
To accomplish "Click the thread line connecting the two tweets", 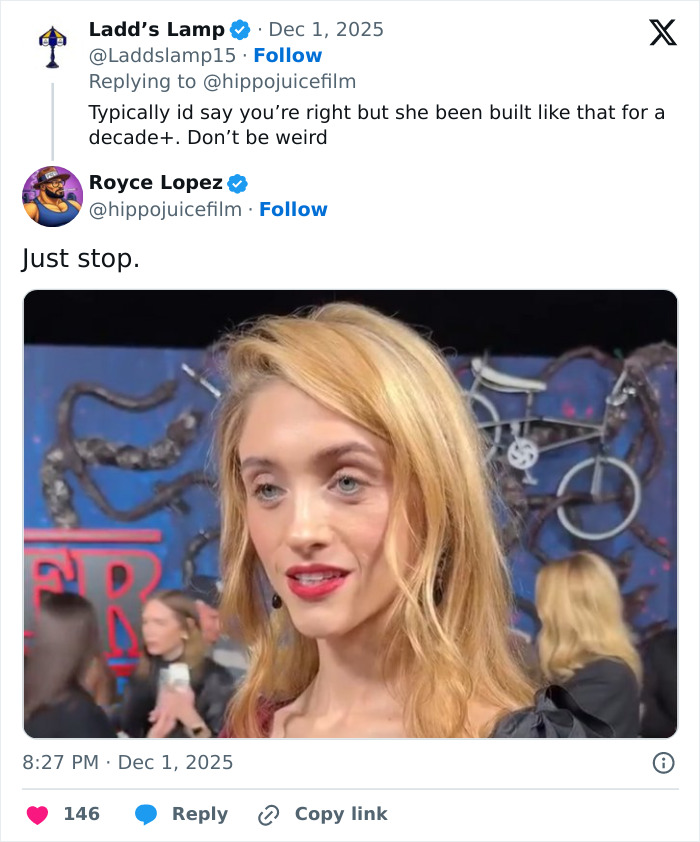I will coord(52,120).
